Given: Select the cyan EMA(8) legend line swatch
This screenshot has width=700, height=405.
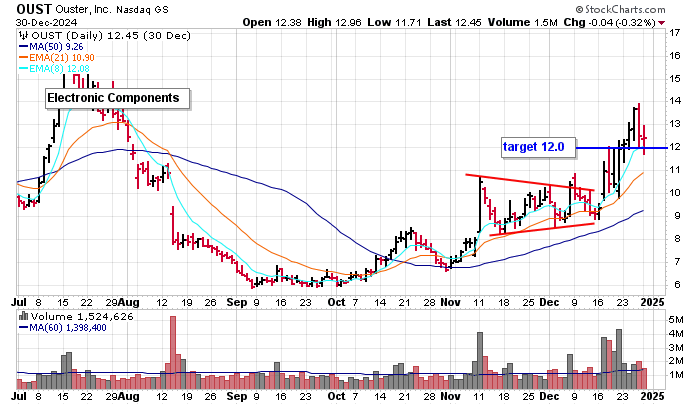Looking at the screenshot, I should click(x=24, y=69).
